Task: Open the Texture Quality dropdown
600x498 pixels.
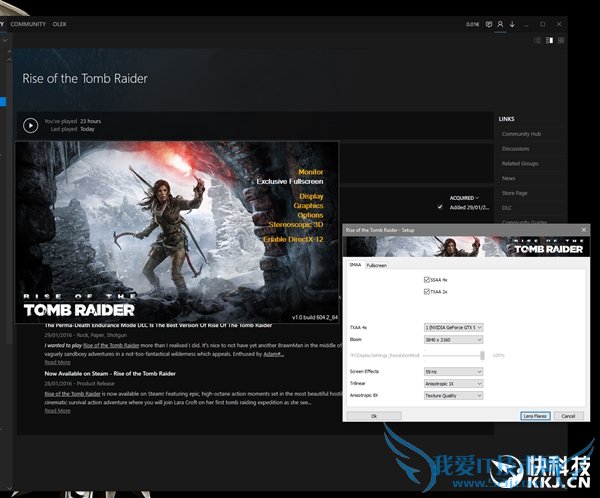Action: click(x=453, y=395)
